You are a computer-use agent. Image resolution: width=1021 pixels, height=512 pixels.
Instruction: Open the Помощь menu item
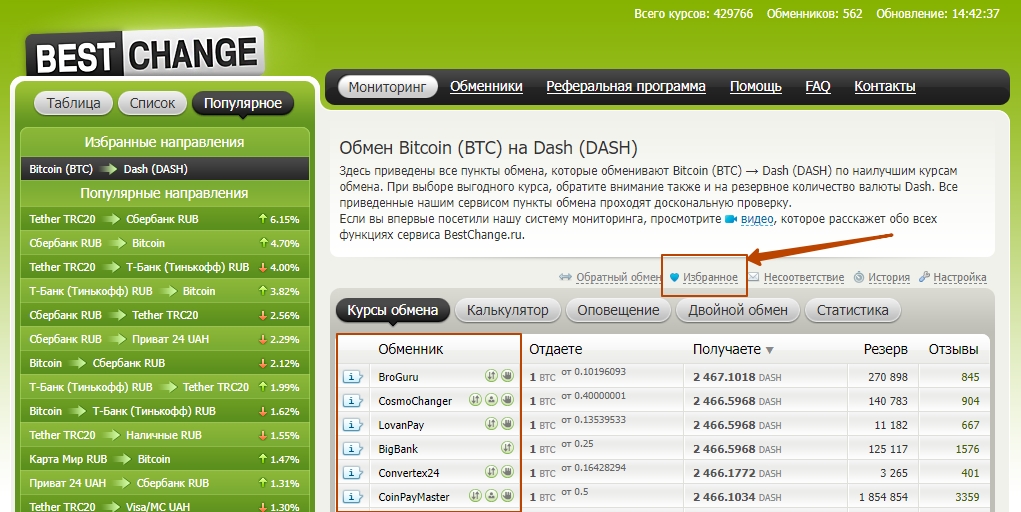coord(755,86)
